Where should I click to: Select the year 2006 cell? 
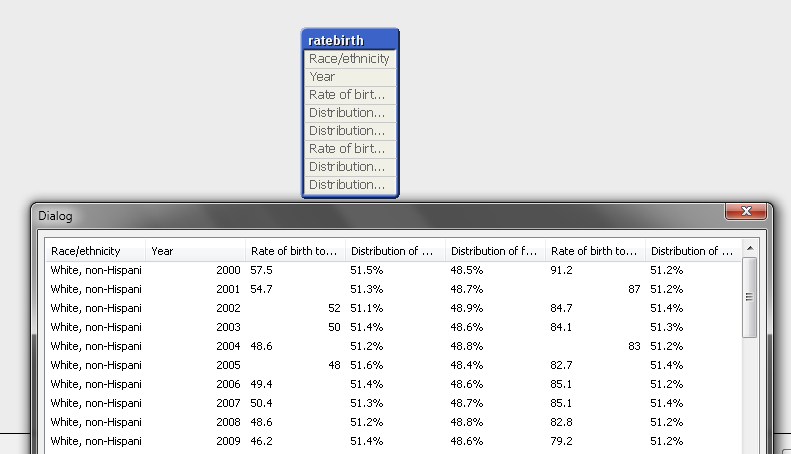(x=229, y=384)
